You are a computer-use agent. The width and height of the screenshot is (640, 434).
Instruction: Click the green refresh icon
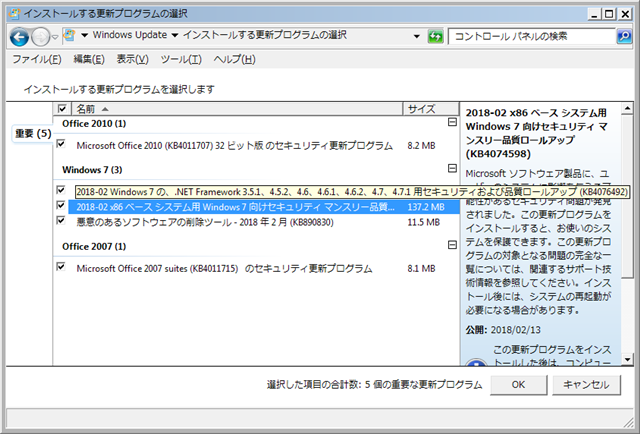[435, 37]
